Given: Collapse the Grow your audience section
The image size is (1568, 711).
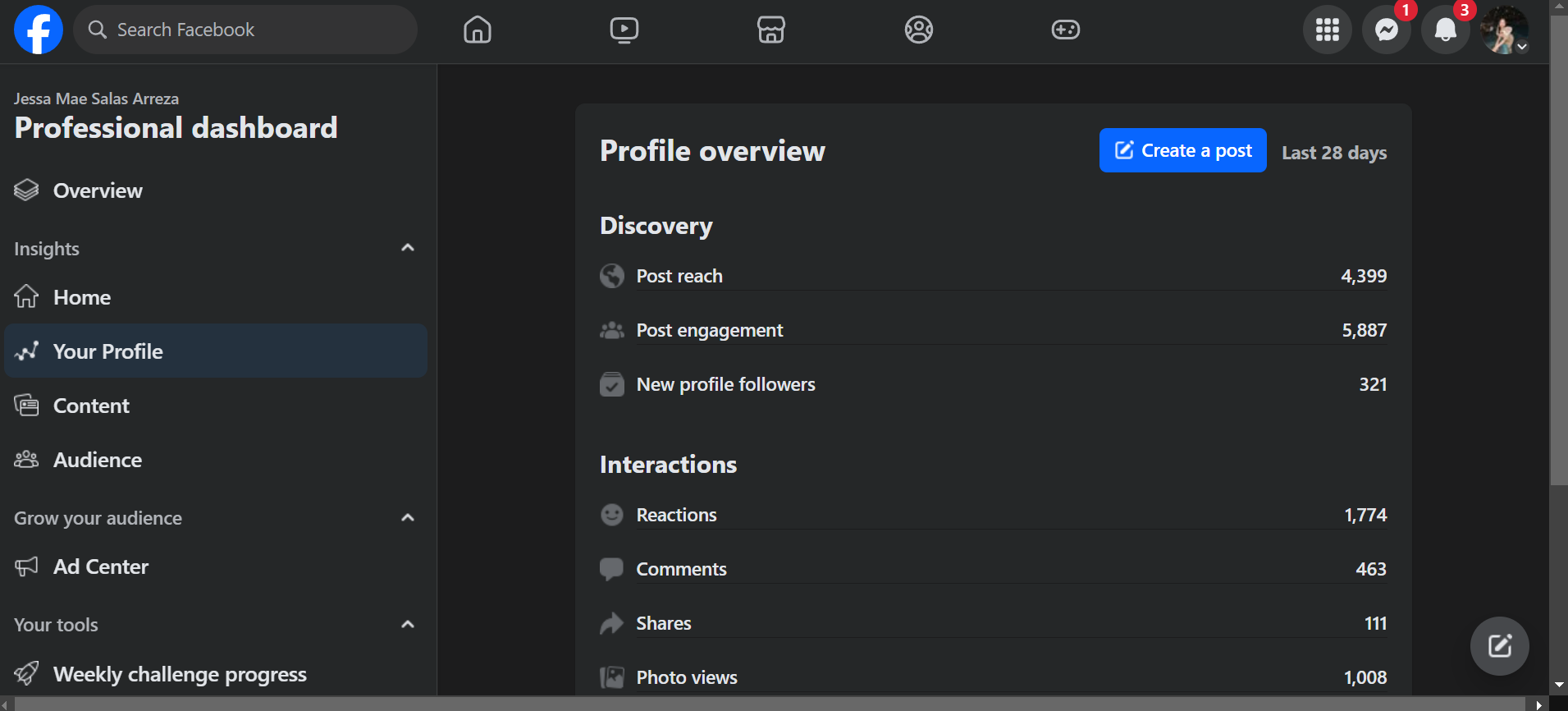Looking at the screenshot, I should [408, 517].
